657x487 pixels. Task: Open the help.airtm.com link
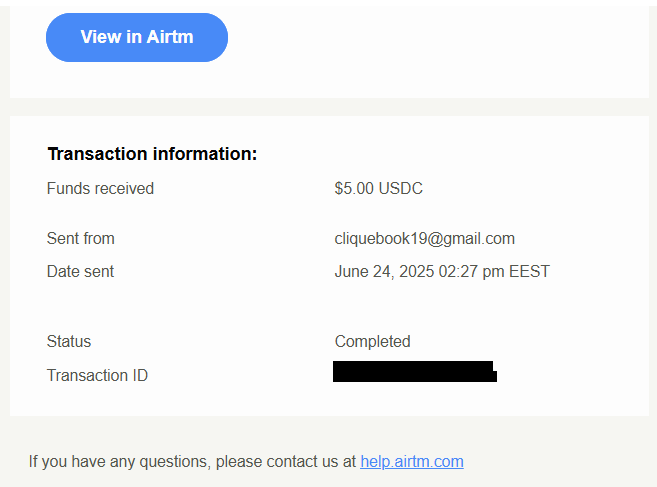[412, 461]
